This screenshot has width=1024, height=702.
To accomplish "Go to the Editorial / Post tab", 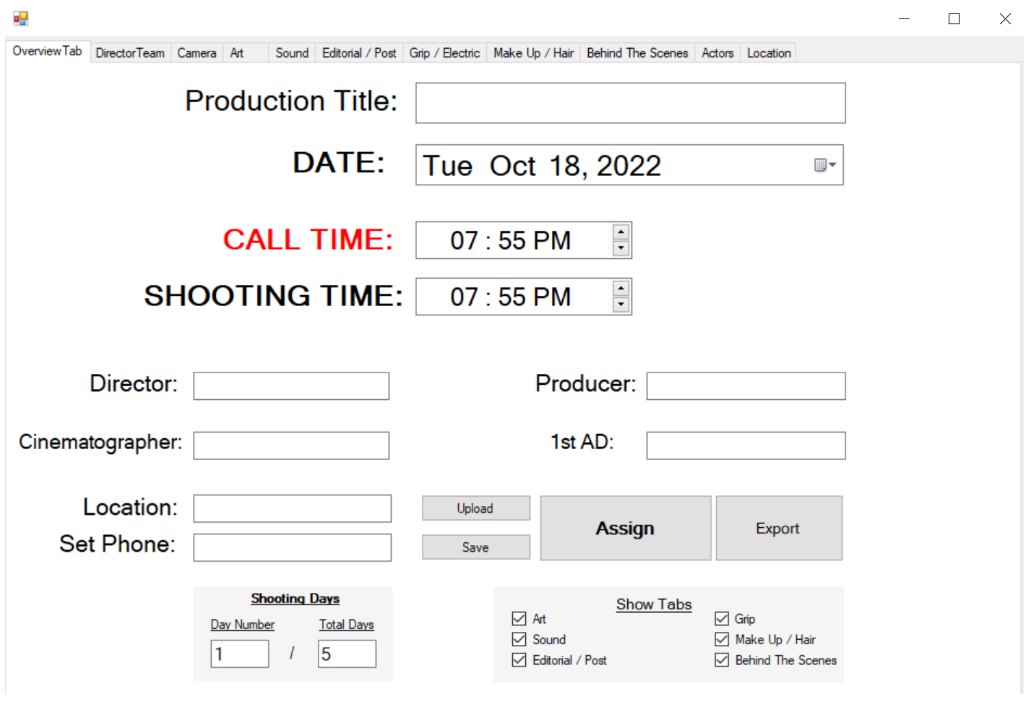I will click(x=359, y=53).
